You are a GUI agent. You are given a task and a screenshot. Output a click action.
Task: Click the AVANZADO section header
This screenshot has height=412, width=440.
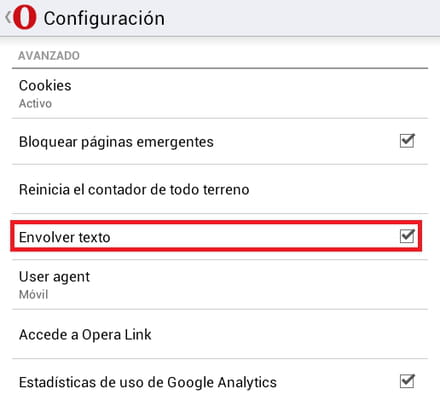[49, 56]
